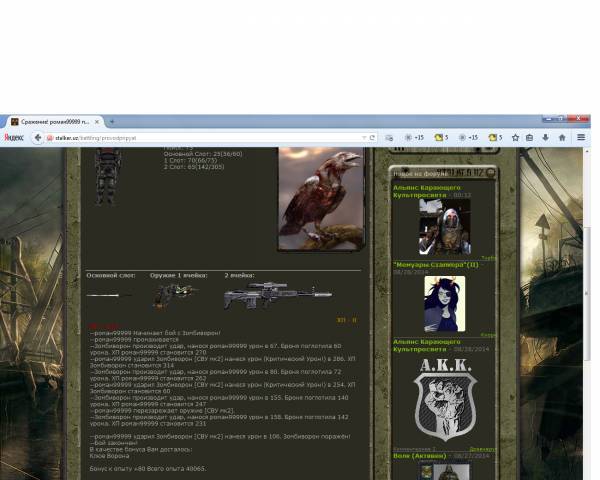The height and width of the screenshot is (480, 600).
Task: Click the "Оружие 1 ячейка:" label
Action: pyautogui.click(x=179, y=275)
